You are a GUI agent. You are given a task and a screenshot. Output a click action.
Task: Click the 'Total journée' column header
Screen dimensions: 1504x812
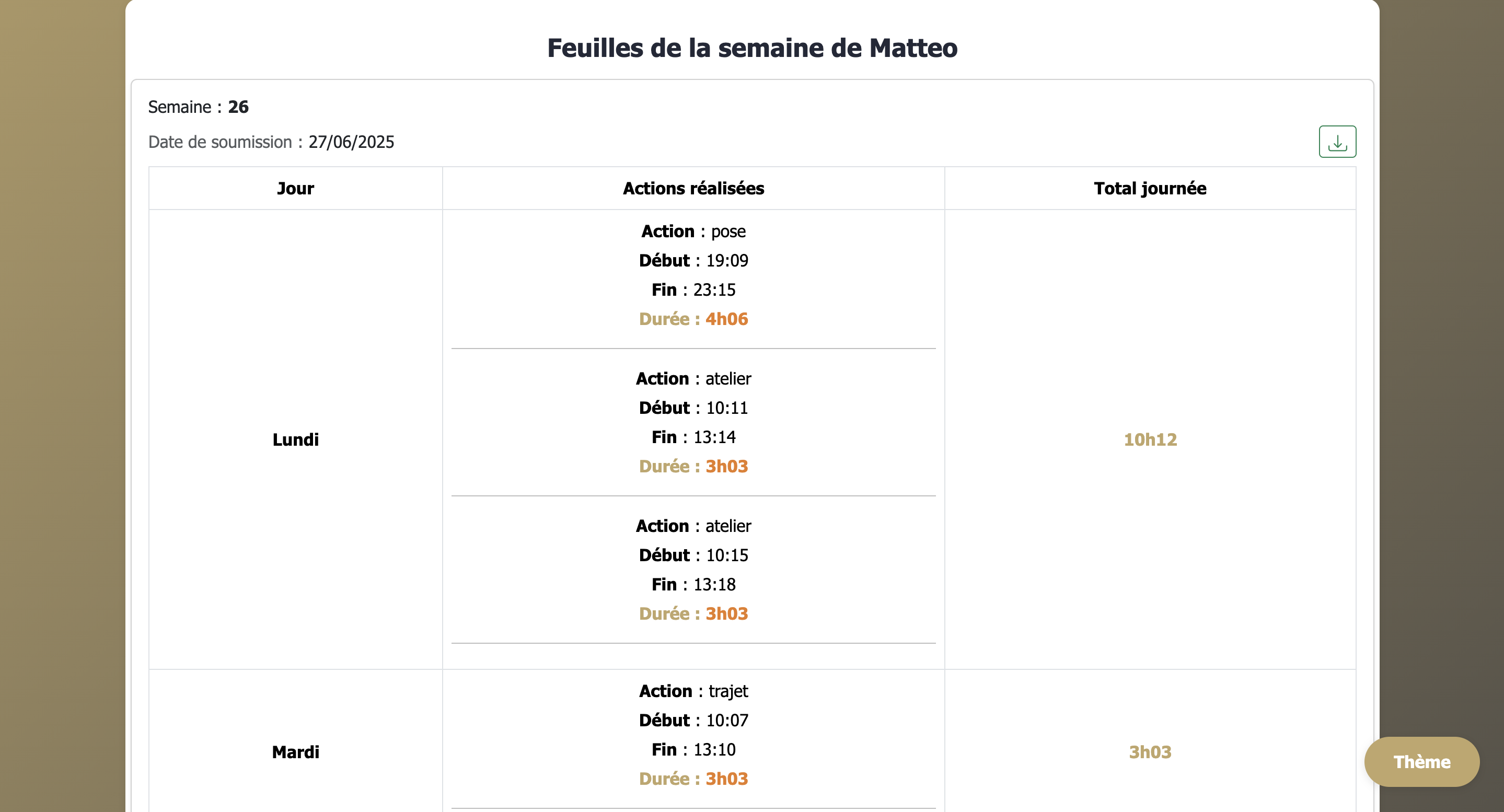[1150, 189]
